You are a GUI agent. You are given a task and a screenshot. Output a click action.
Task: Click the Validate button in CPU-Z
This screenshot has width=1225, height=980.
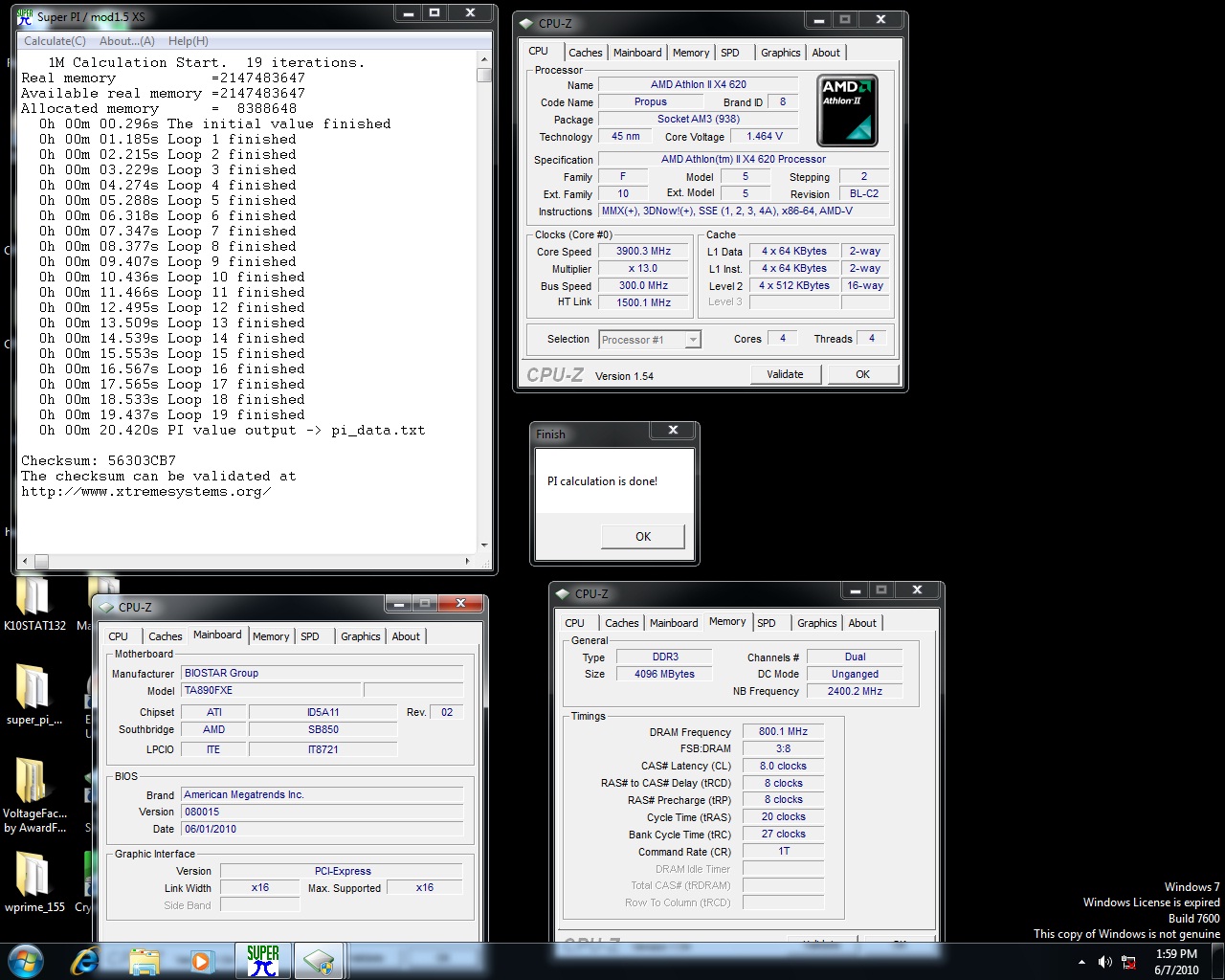785,374
